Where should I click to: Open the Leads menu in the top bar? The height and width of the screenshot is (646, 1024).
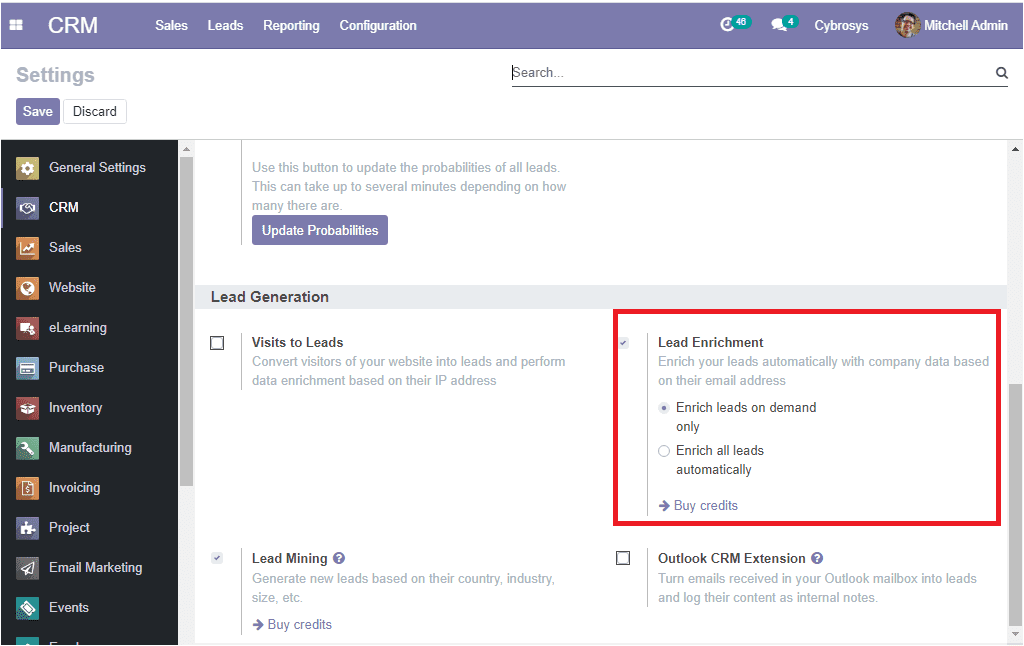[225, 25]
